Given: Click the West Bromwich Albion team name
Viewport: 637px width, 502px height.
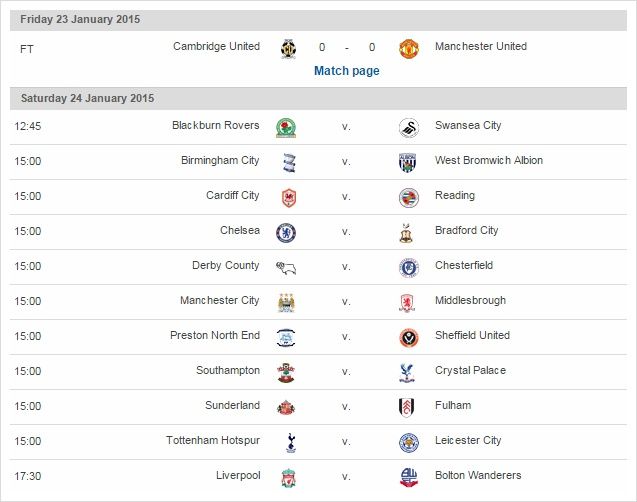Looking at the screenshot, I should coord(489,160).
